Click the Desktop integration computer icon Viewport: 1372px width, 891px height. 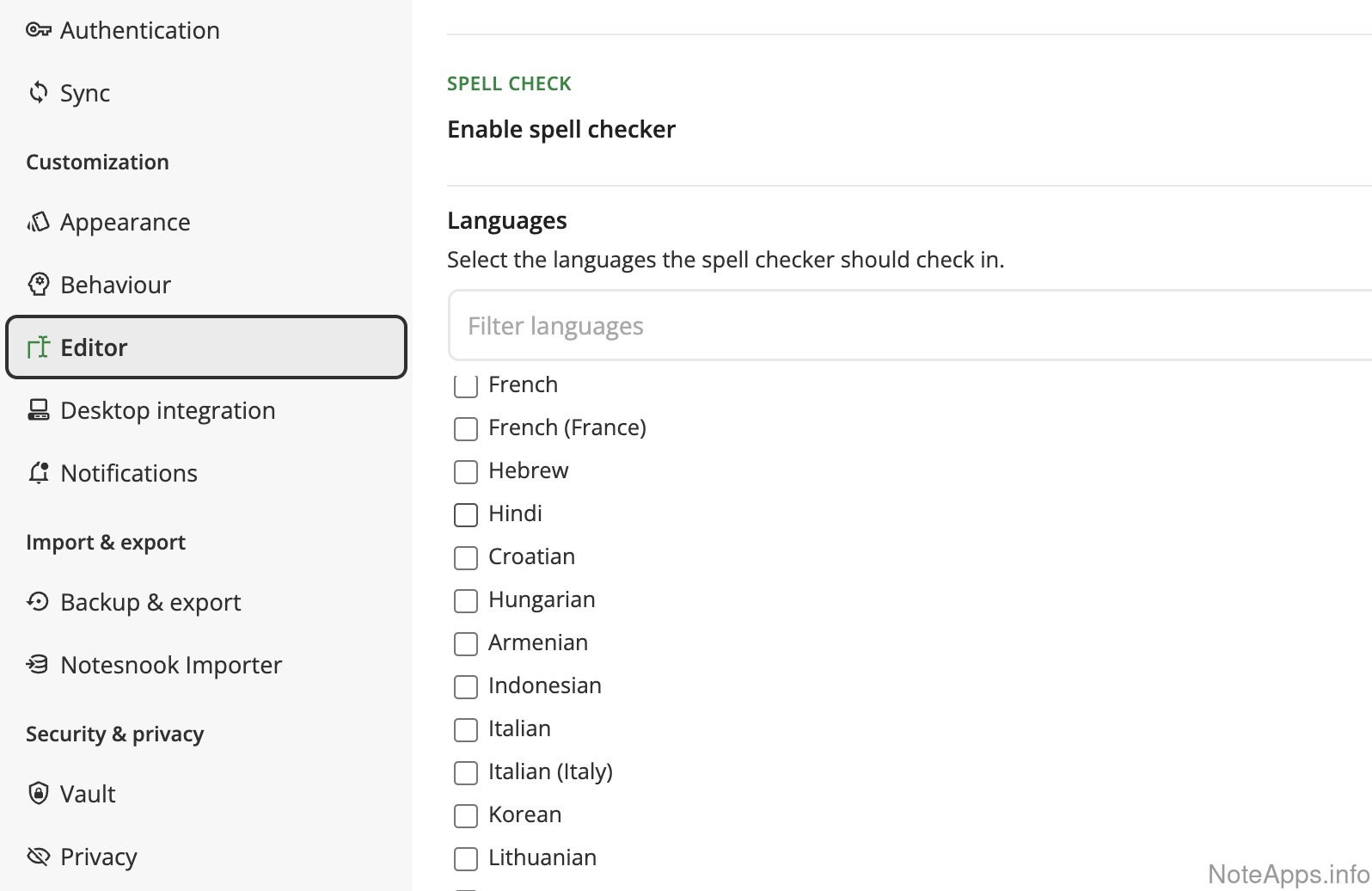38,410
